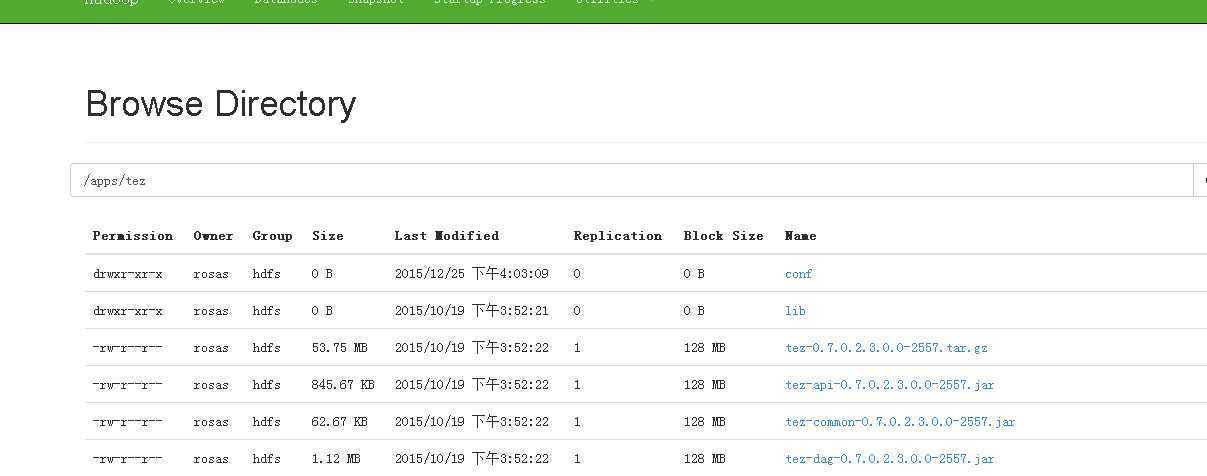Click the 128 MB block size of tar.gz row
Image resolution: width=1207 pixels, height=476 pixels.
coord(704,348)
